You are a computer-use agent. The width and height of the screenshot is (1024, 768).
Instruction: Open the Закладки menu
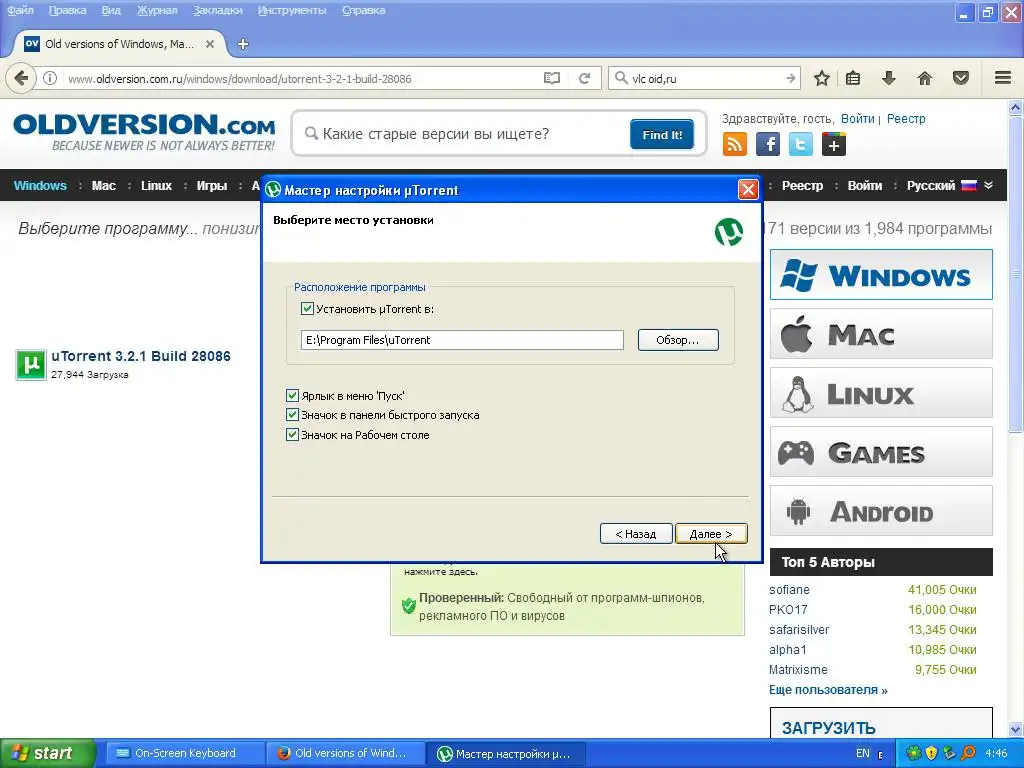tap(217, 10)
